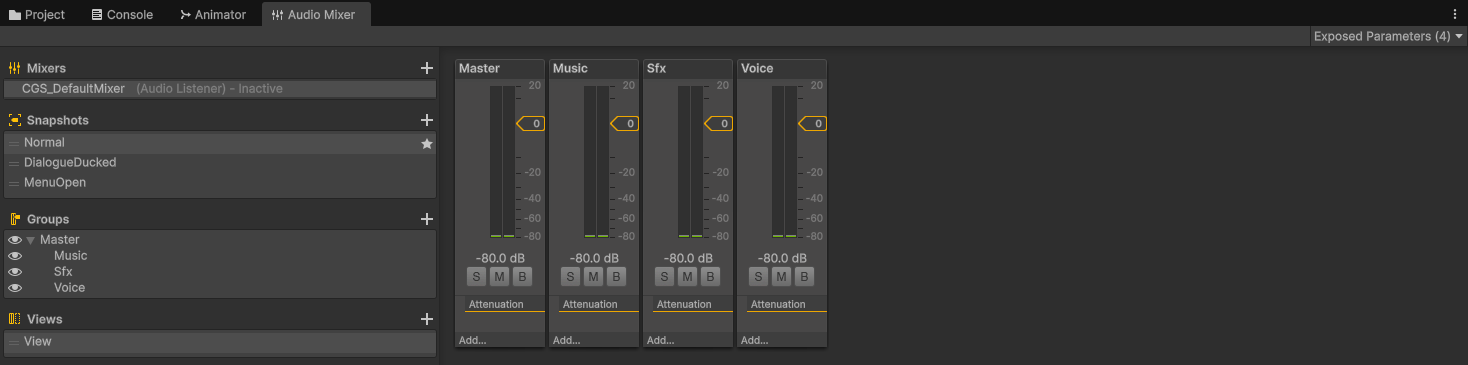
Task: Toggle visibility of Master group
Action: coord(15,240)
